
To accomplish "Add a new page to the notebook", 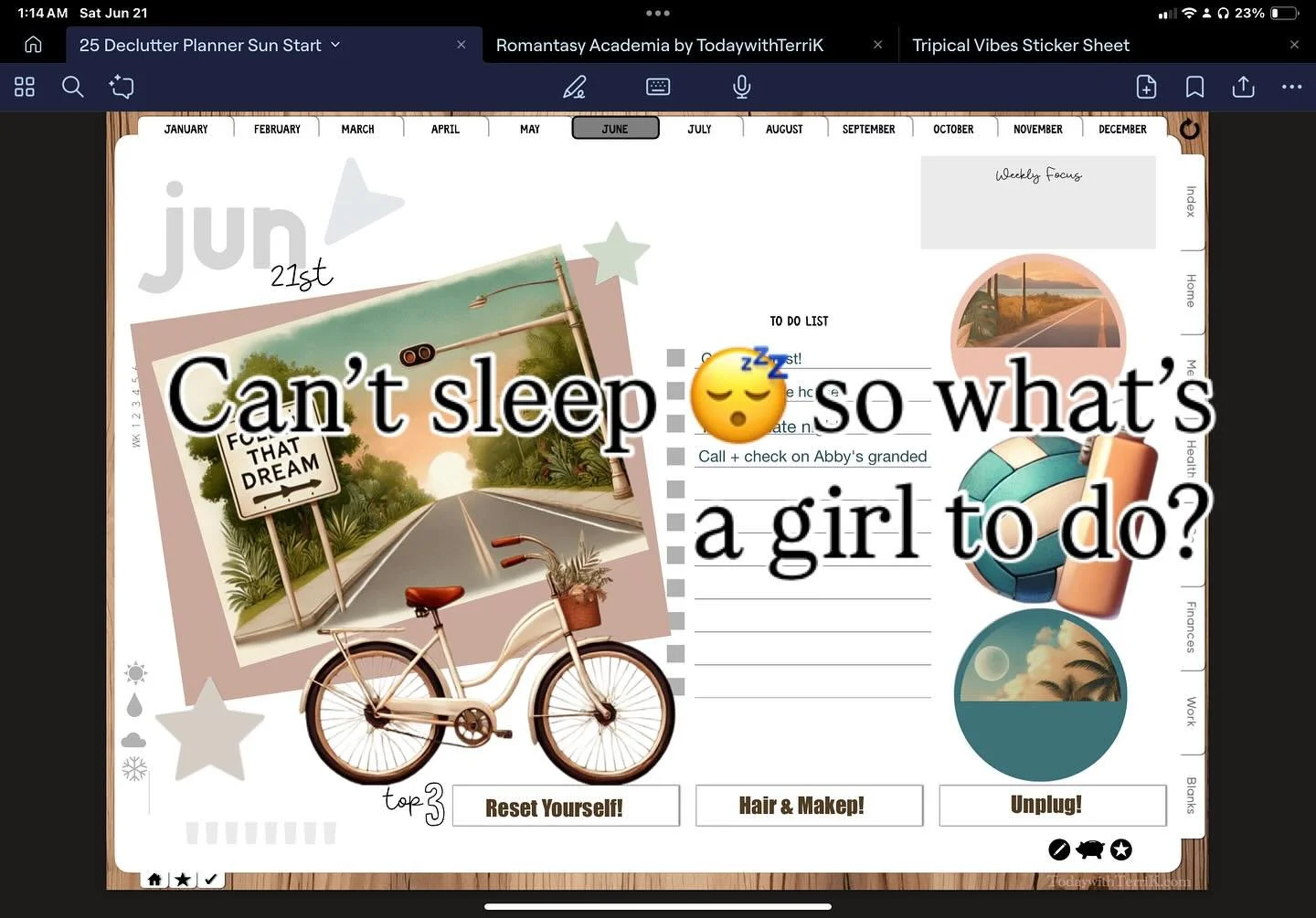I will [1146, 87].
